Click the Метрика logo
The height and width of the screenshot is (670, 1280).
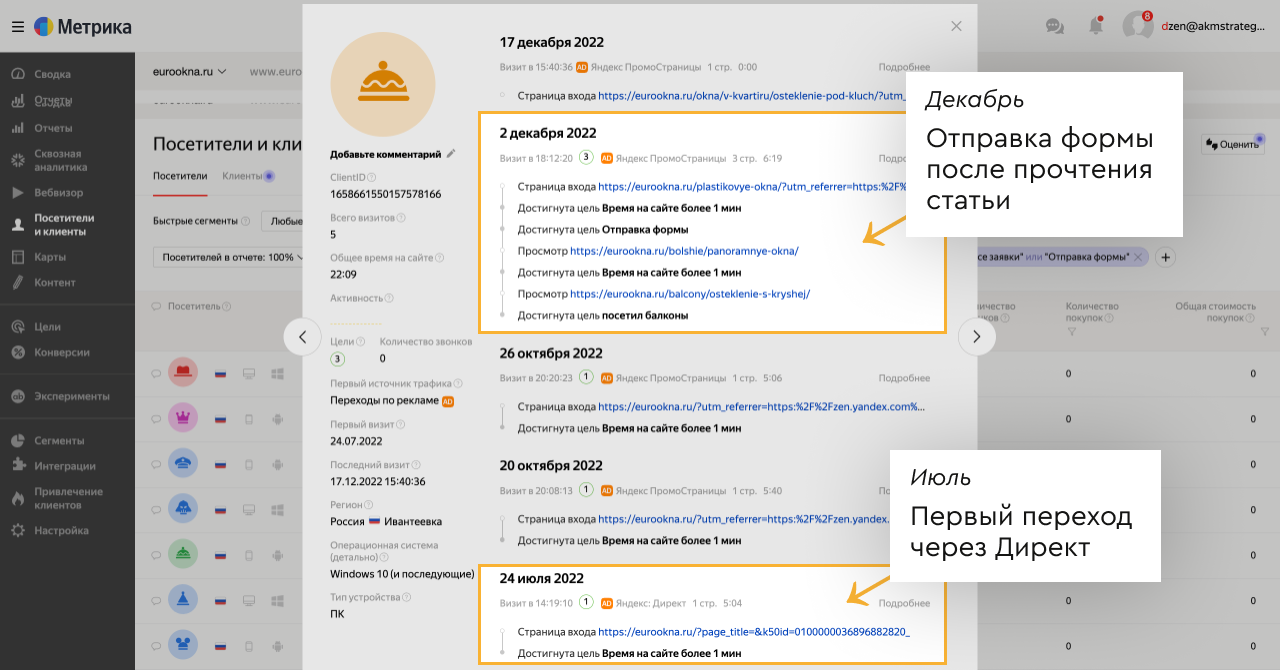83,27
